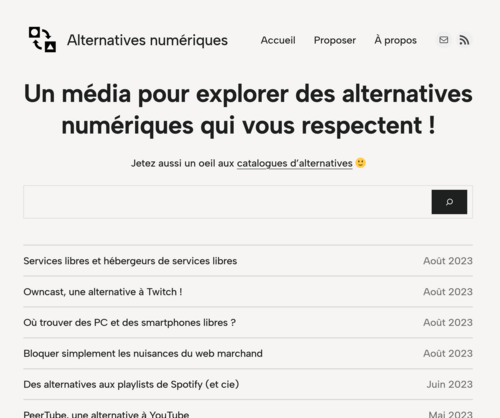Open Bloquer simplement les nuisances article
Viewport: 500px width, 418px height.
pyautogui.click(x=143, y=354)
